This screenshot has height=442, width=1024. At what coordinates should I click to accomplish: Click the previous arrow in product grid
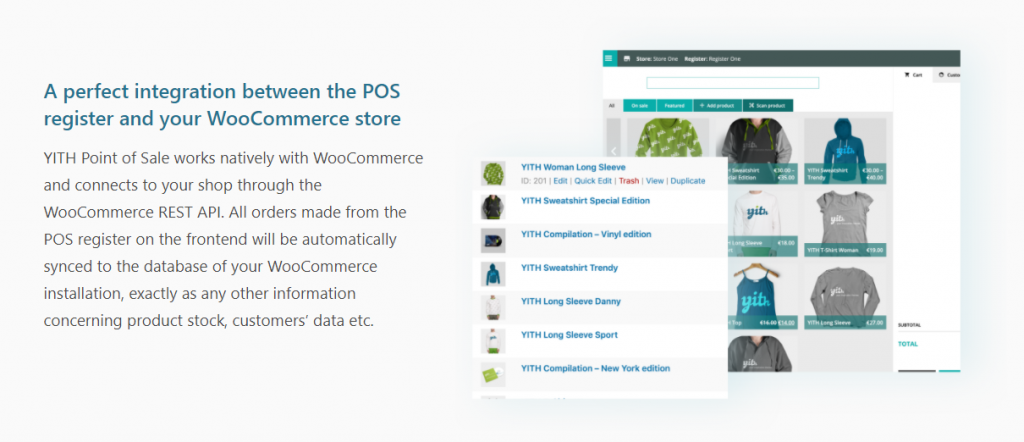[613, 151]
